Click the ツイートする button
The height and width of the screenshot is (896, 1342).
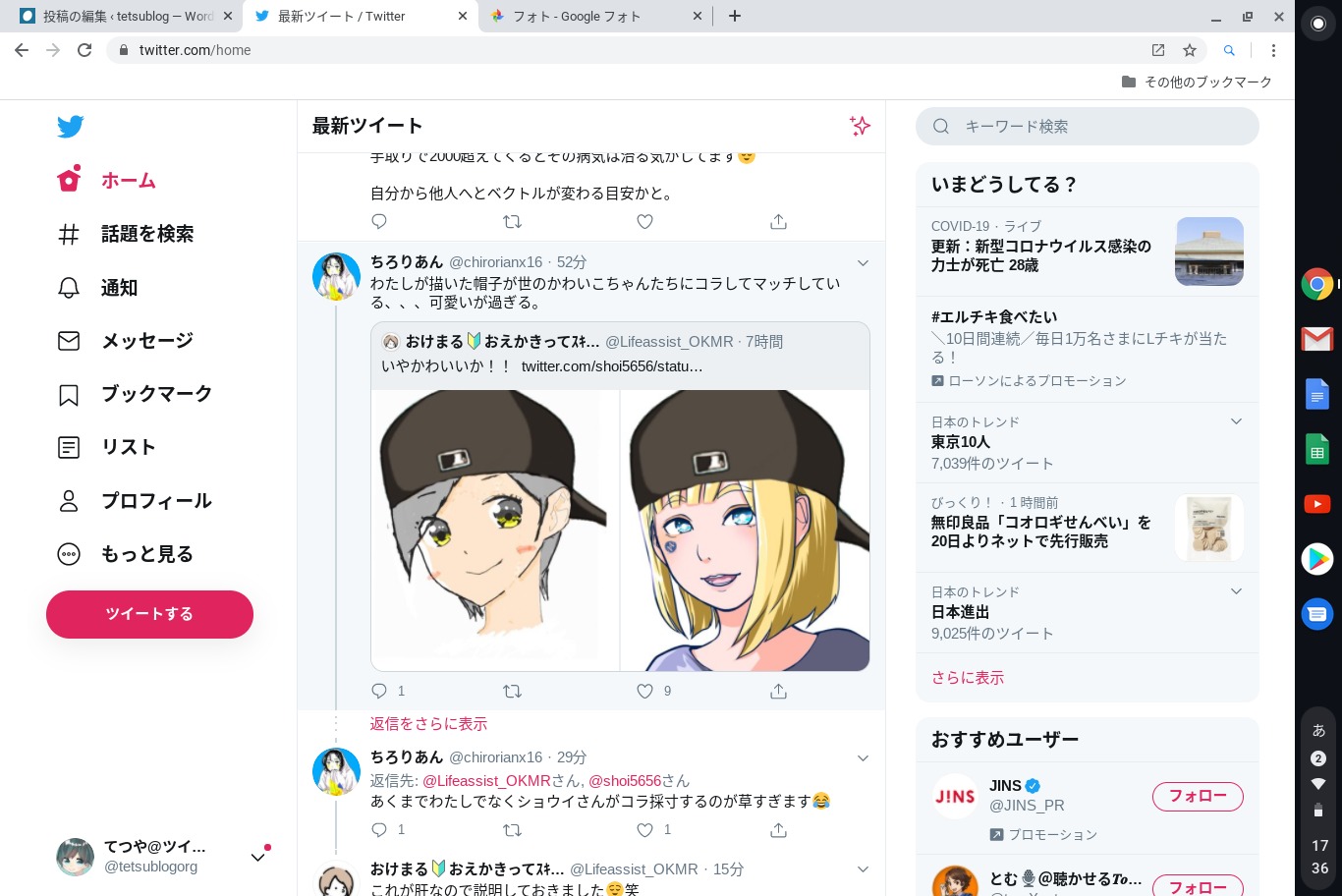tap(149, 614)
